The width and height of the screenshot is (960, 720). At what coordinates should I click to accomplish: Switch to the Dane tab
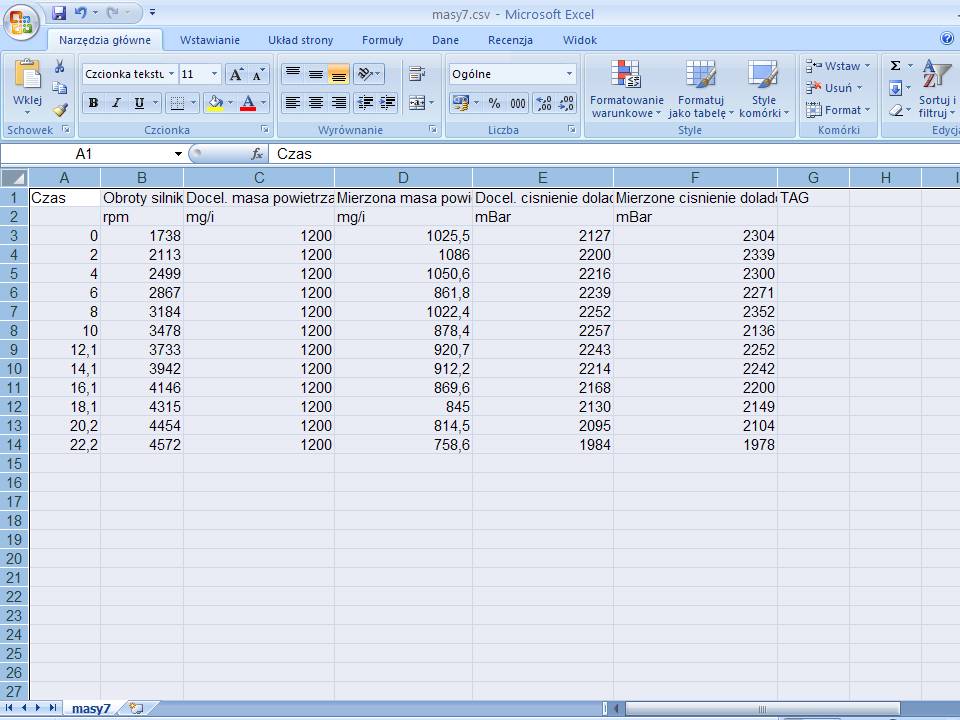click(x=445, y=40)
